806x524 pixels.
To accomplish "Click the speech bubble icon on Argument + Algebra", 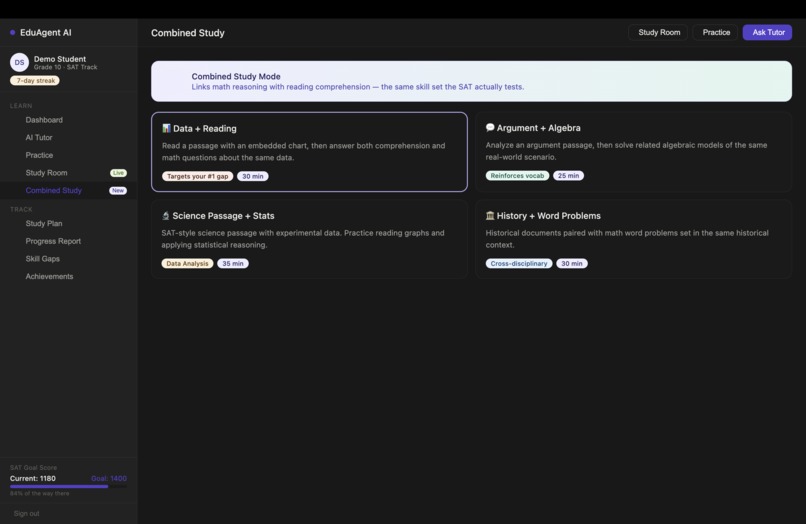I will point(490,128).
